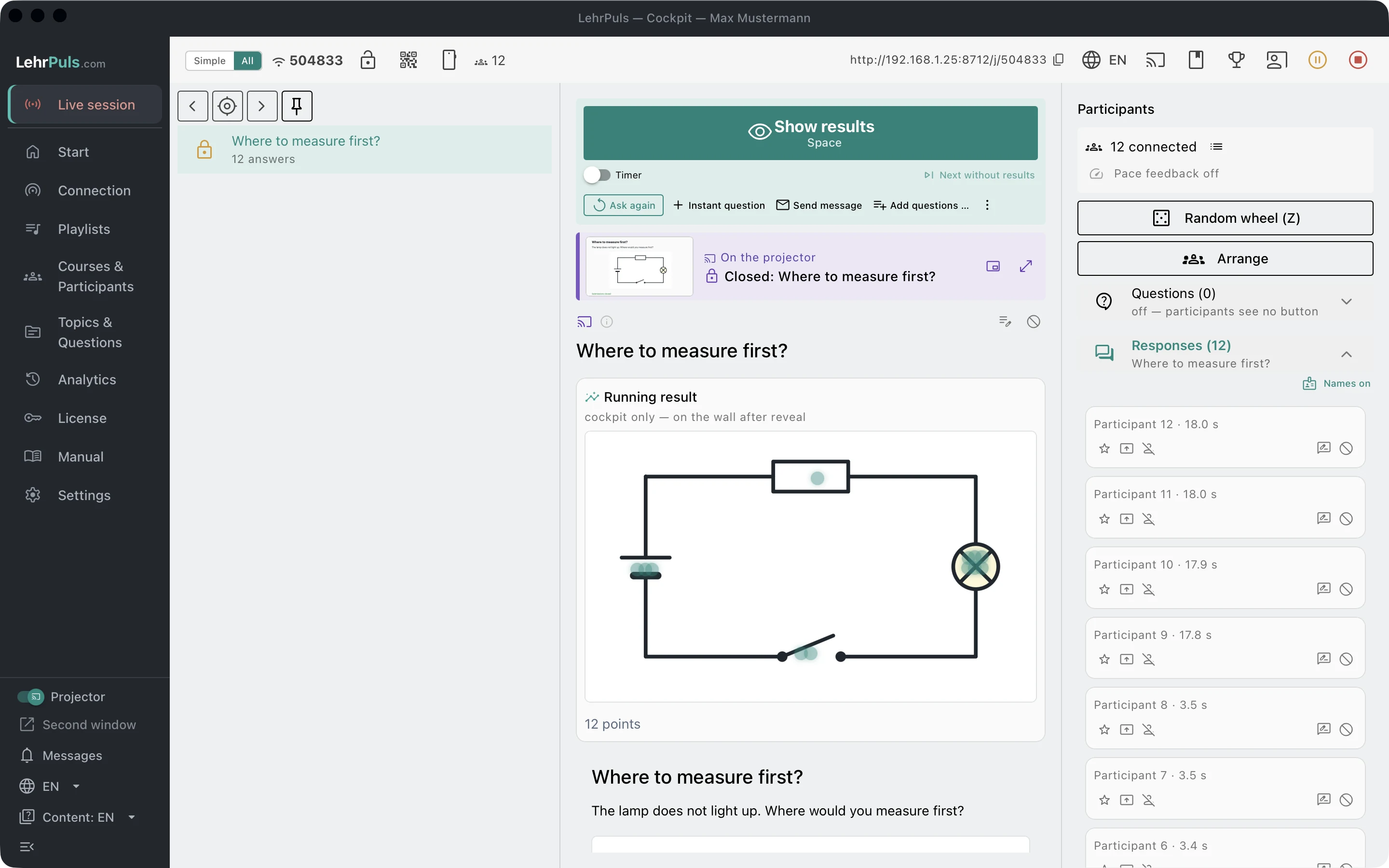Pin the current question with pin icon
The height and width of the screenshot is (868, 1389).
pos(297,106)
